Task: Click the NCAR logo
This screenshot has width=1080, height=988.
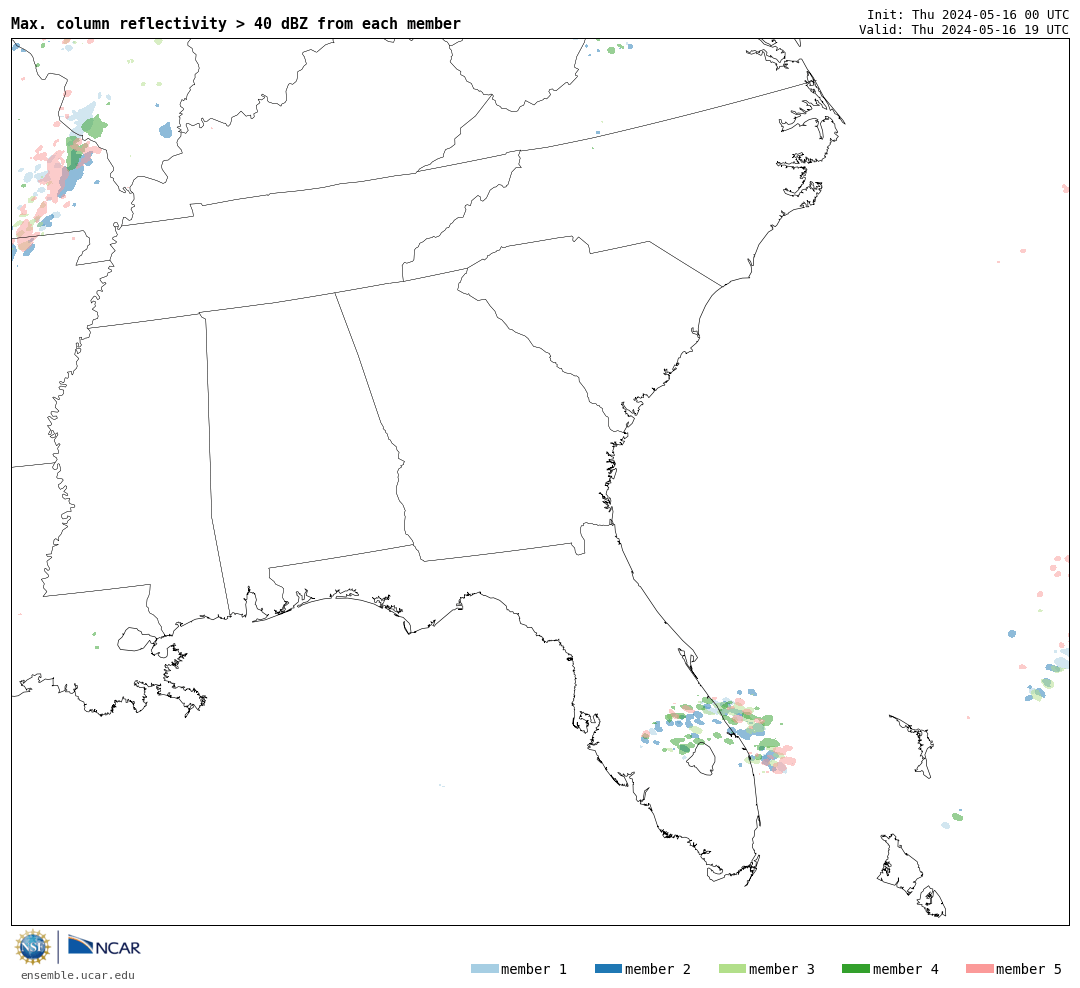Action: tap(104, 946)
